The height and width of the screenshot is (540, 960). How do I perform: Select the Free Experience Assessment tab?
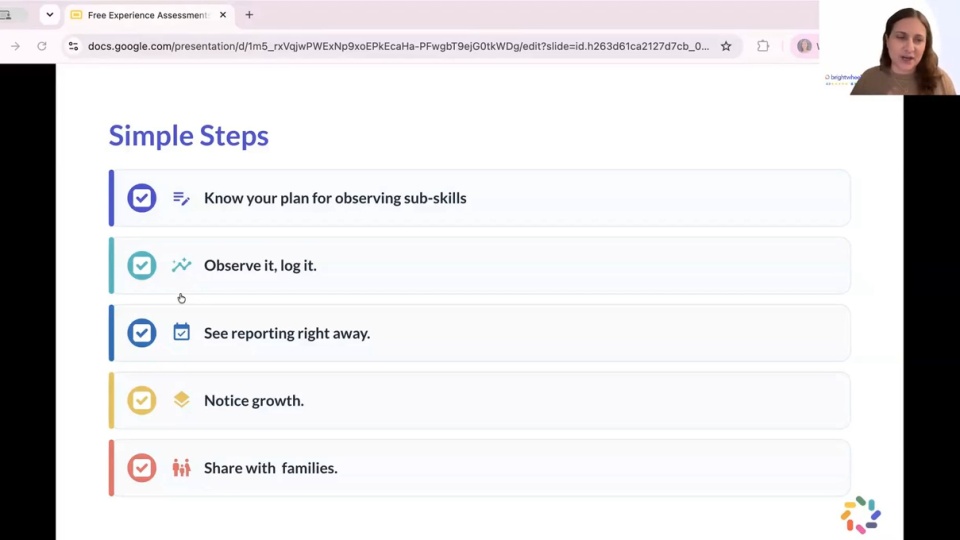tap(149, 15)
